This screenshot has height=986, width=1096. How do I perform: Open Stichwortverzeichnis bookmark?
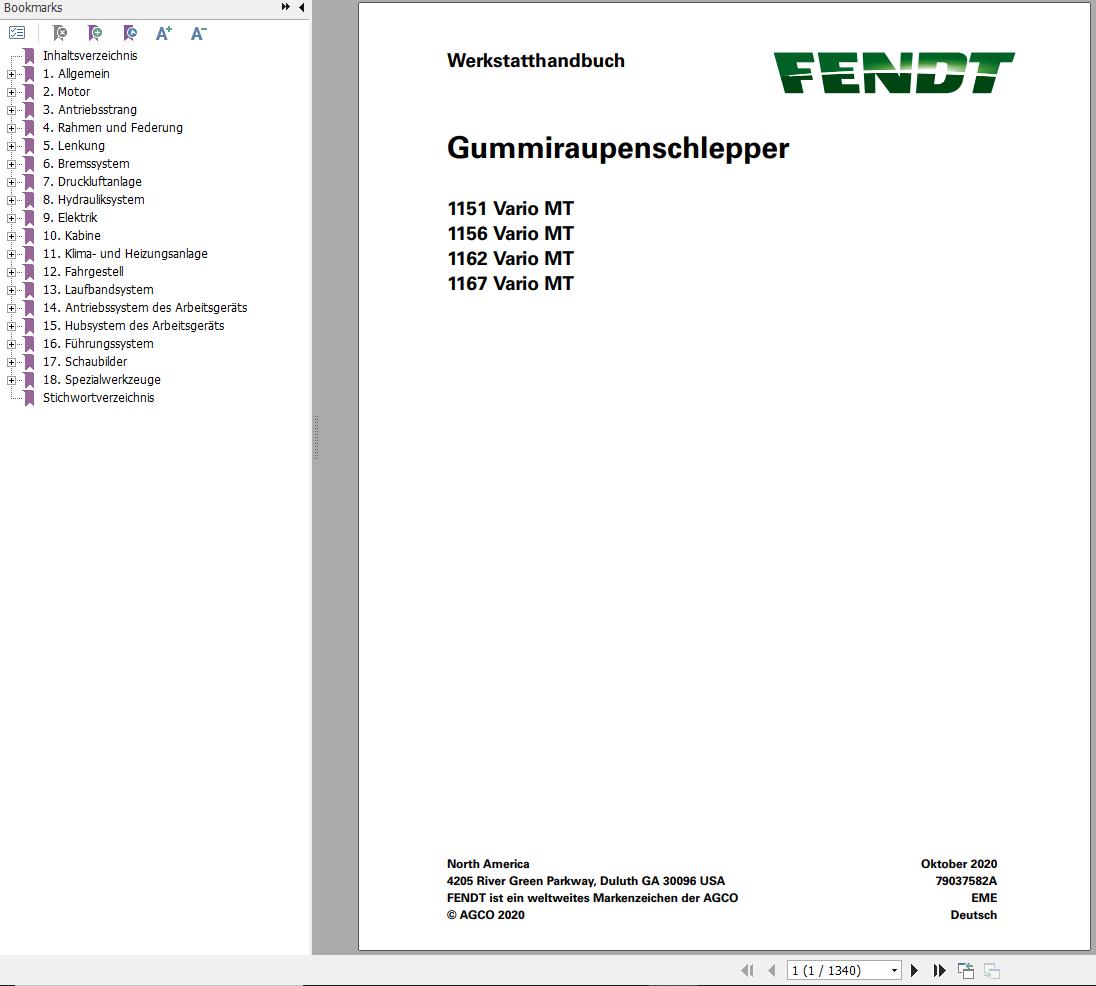click(x=98, y=398)
